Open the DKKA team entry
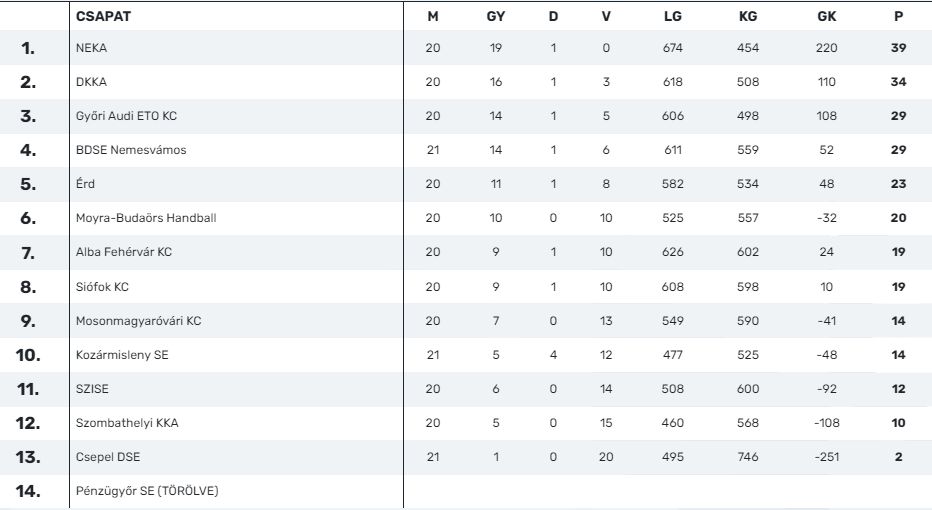932x510 pixels. coord(91,82)
